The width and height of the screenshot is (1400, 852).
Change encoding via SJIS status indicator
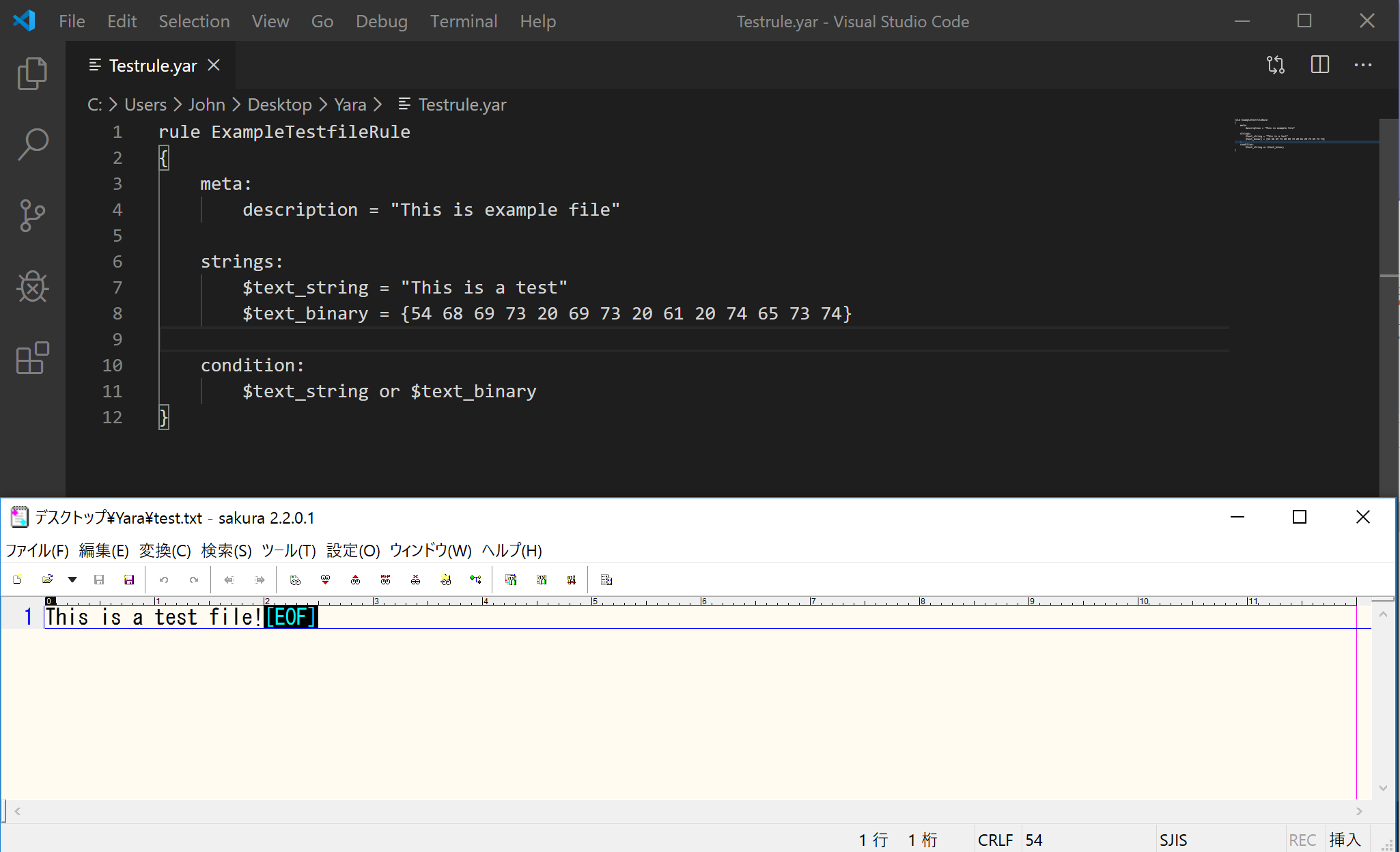click(1172, 839)
